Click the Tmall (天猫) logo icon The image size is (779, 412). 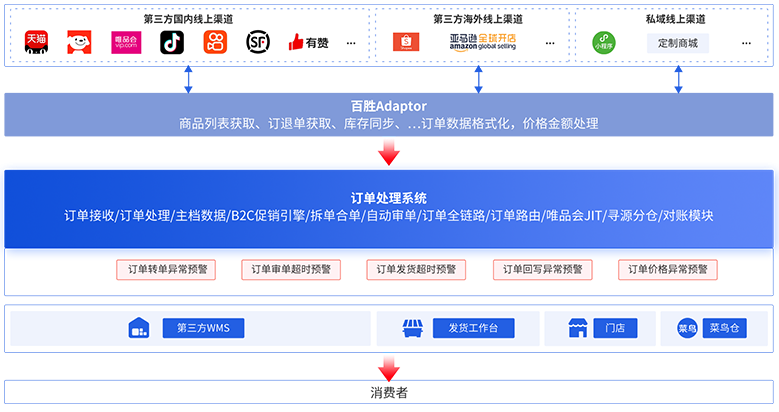(x=36, y=43)
